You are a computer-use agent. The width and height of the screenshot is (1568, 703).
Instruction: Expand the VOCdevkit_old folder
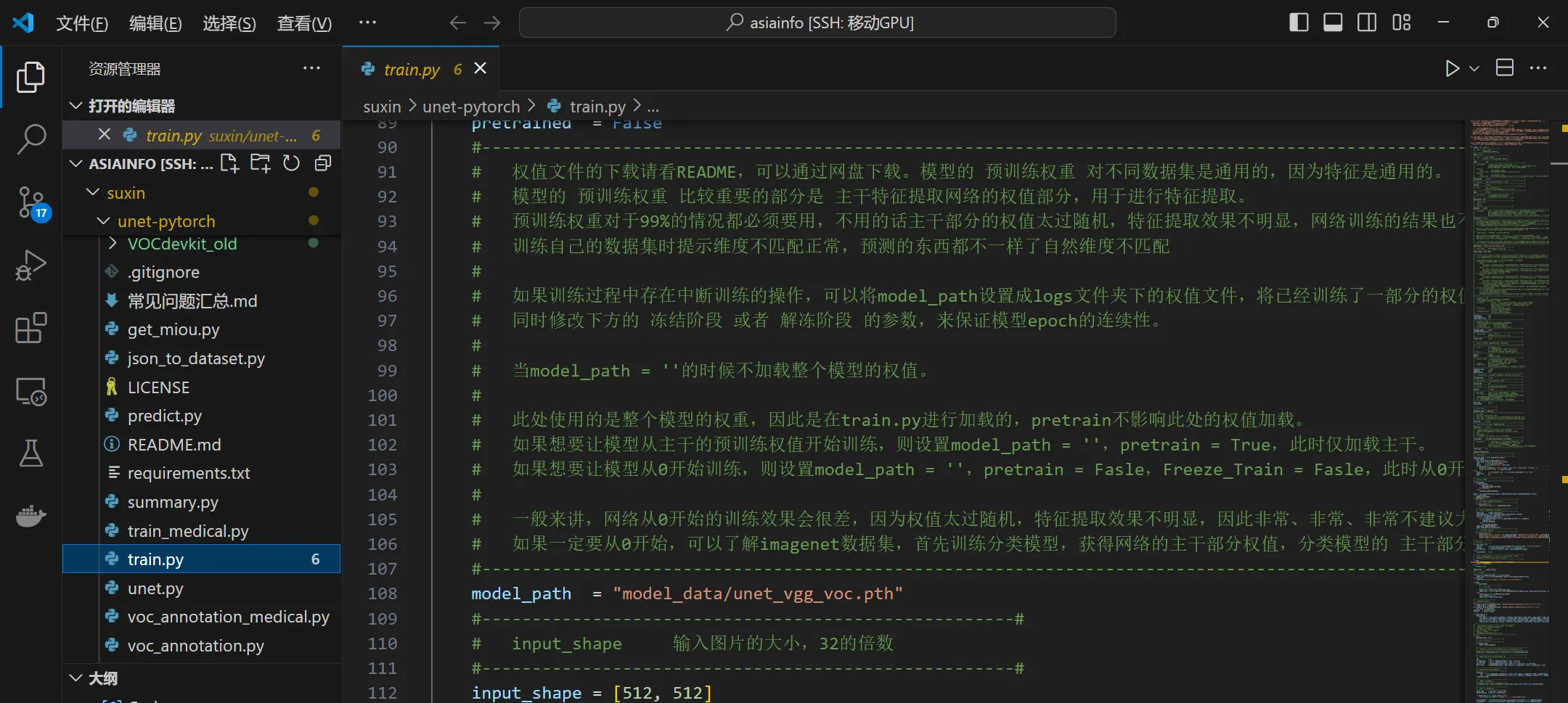(x=113, y=244)
